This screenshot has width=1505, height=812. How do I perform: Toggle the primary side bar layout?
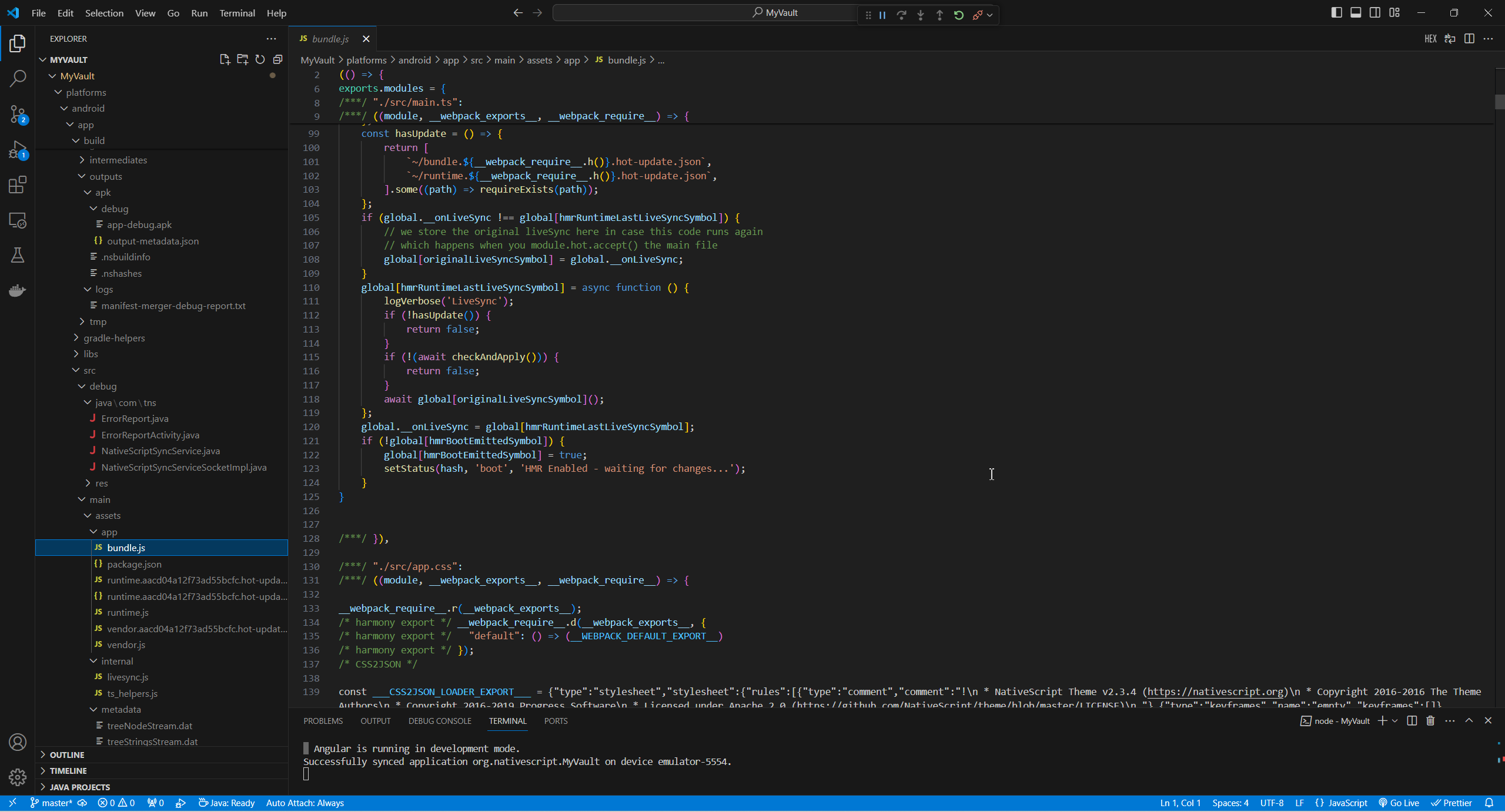coord(1336,13)
